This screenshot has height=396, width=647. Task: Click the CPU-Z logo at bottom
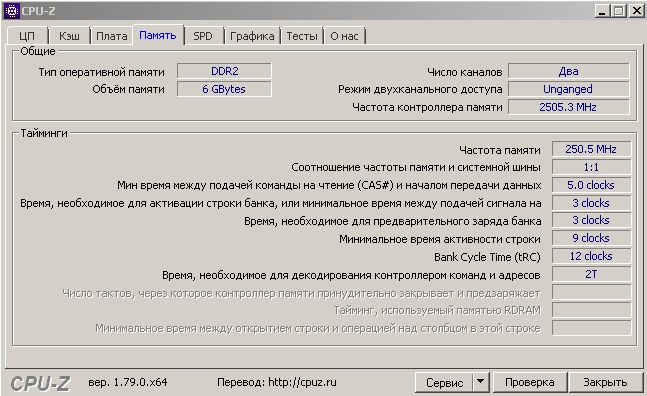pos(40,384)
